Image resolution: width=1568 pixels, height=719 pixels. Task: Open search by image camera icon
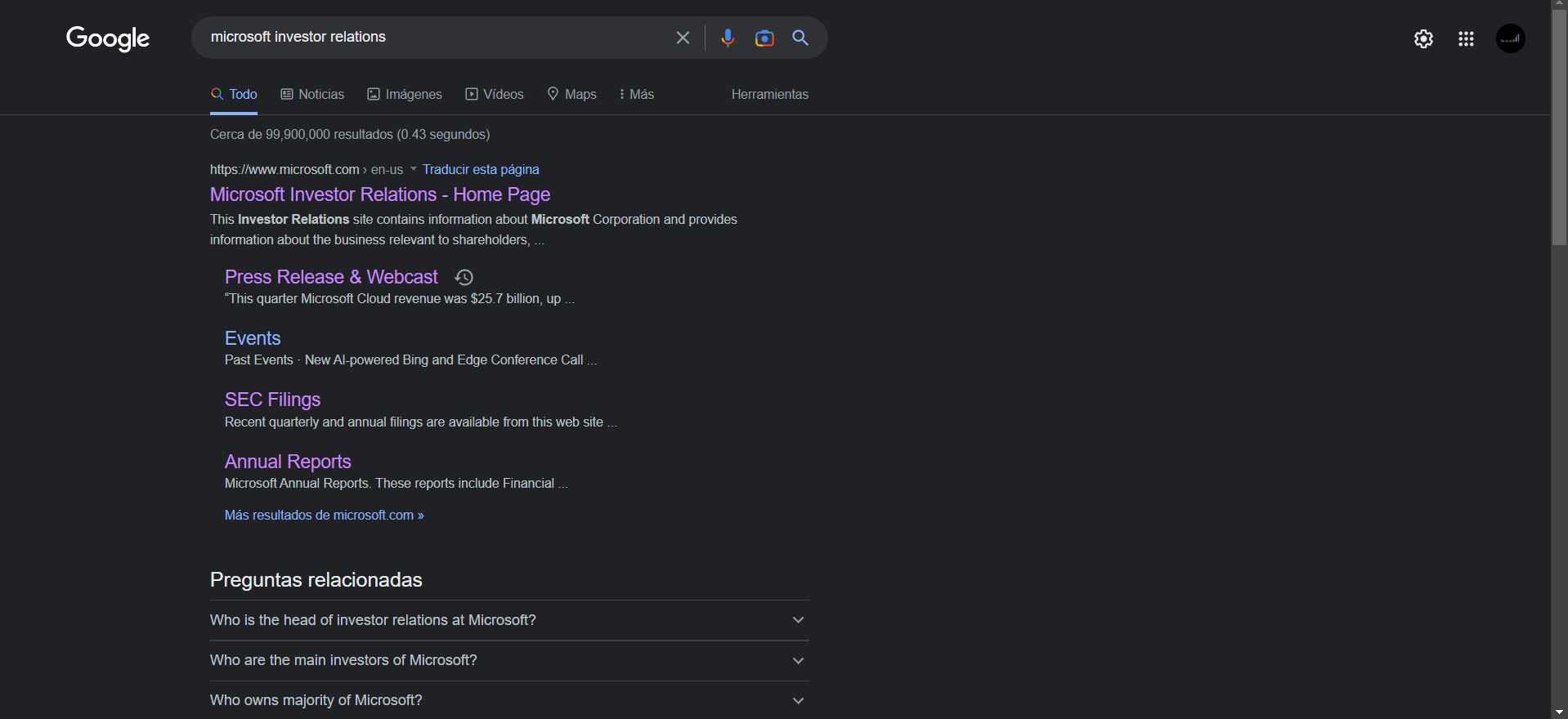[x=764, y=38]
